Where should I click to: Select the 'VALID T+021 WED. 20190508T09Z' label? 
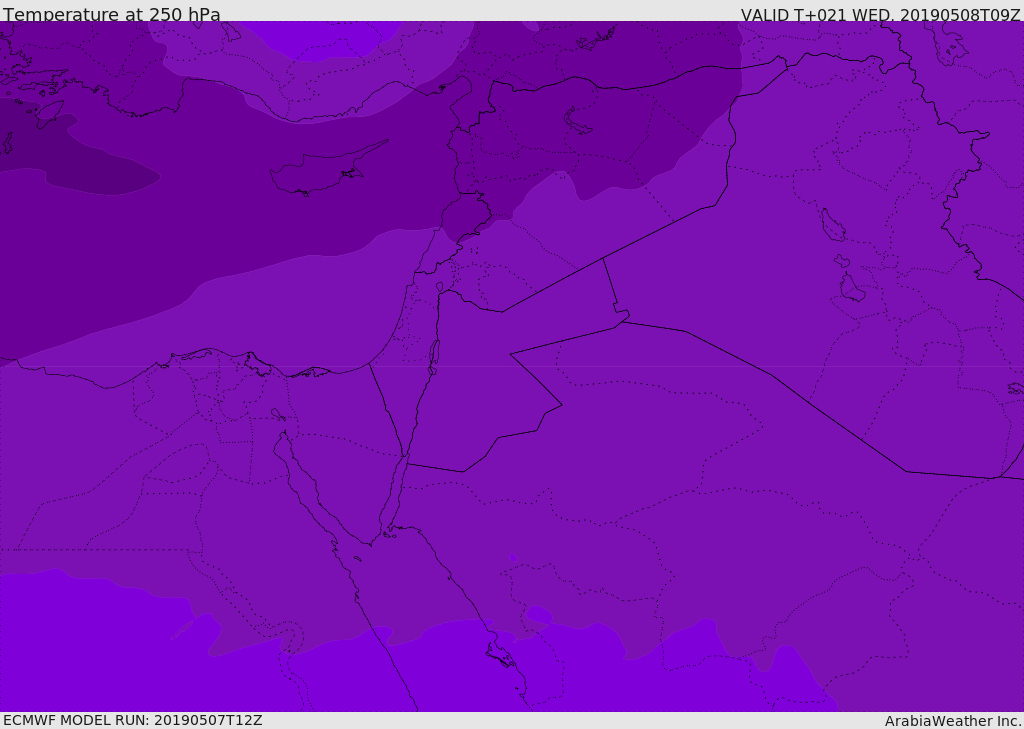pyautogui.click(x=880, y=15)
